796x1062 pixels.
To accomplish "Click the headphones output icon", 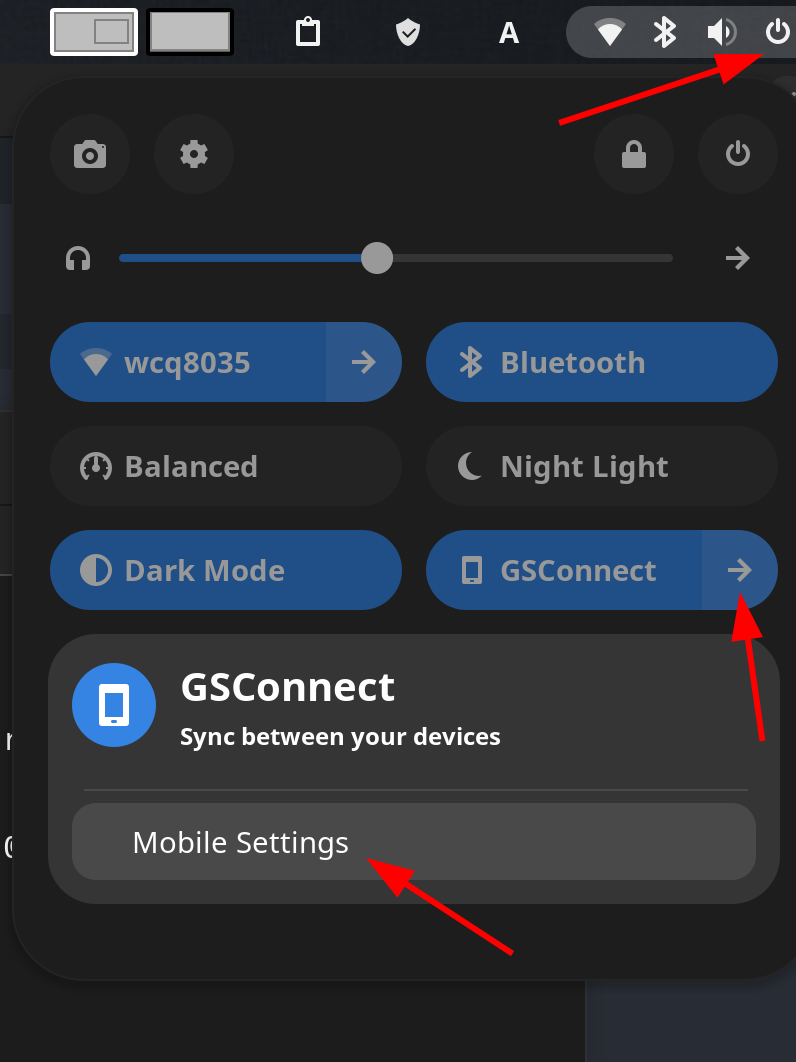I will 78,258.
